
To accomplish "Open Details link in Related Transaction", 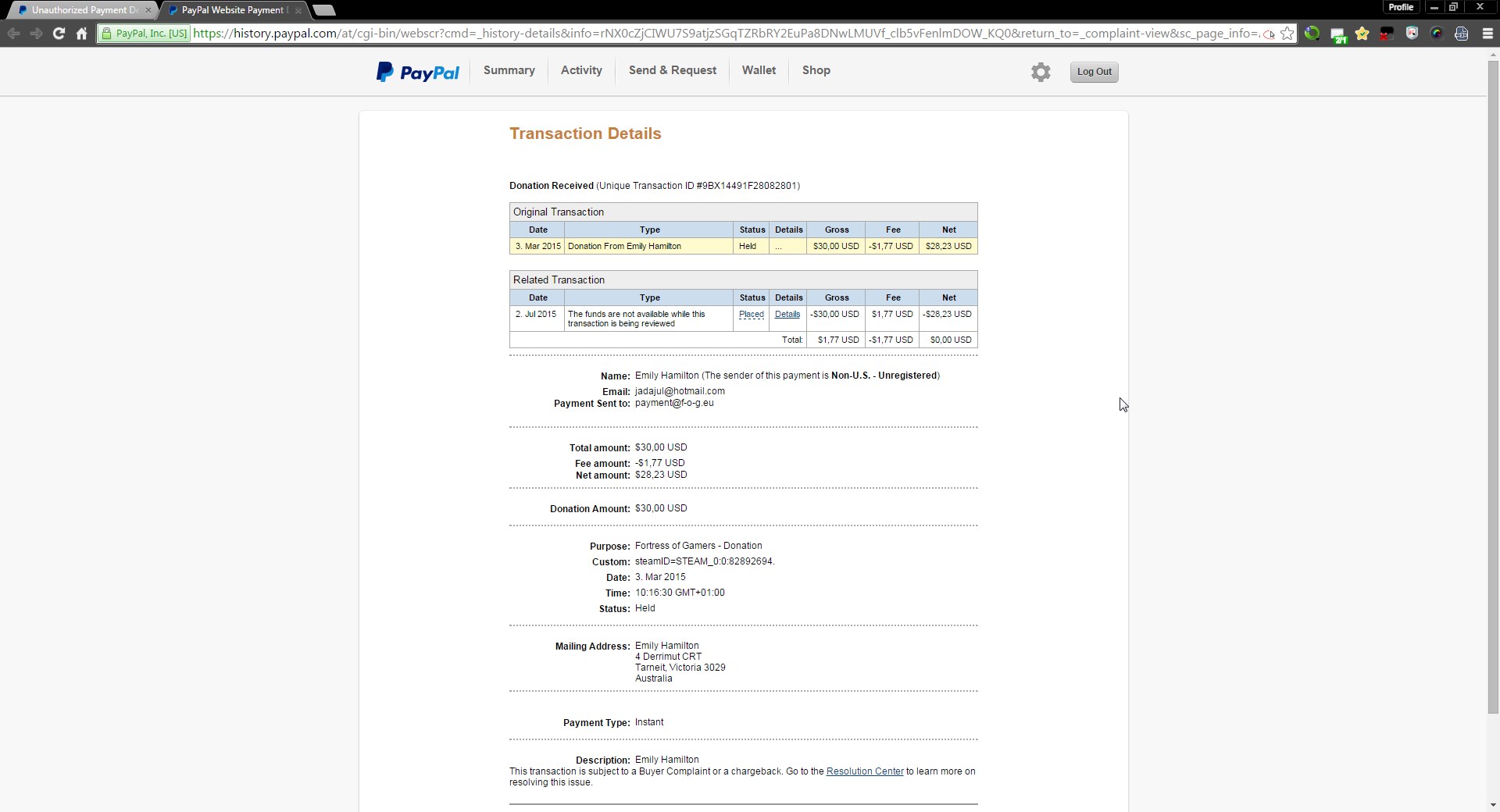I will click(787, 315).
